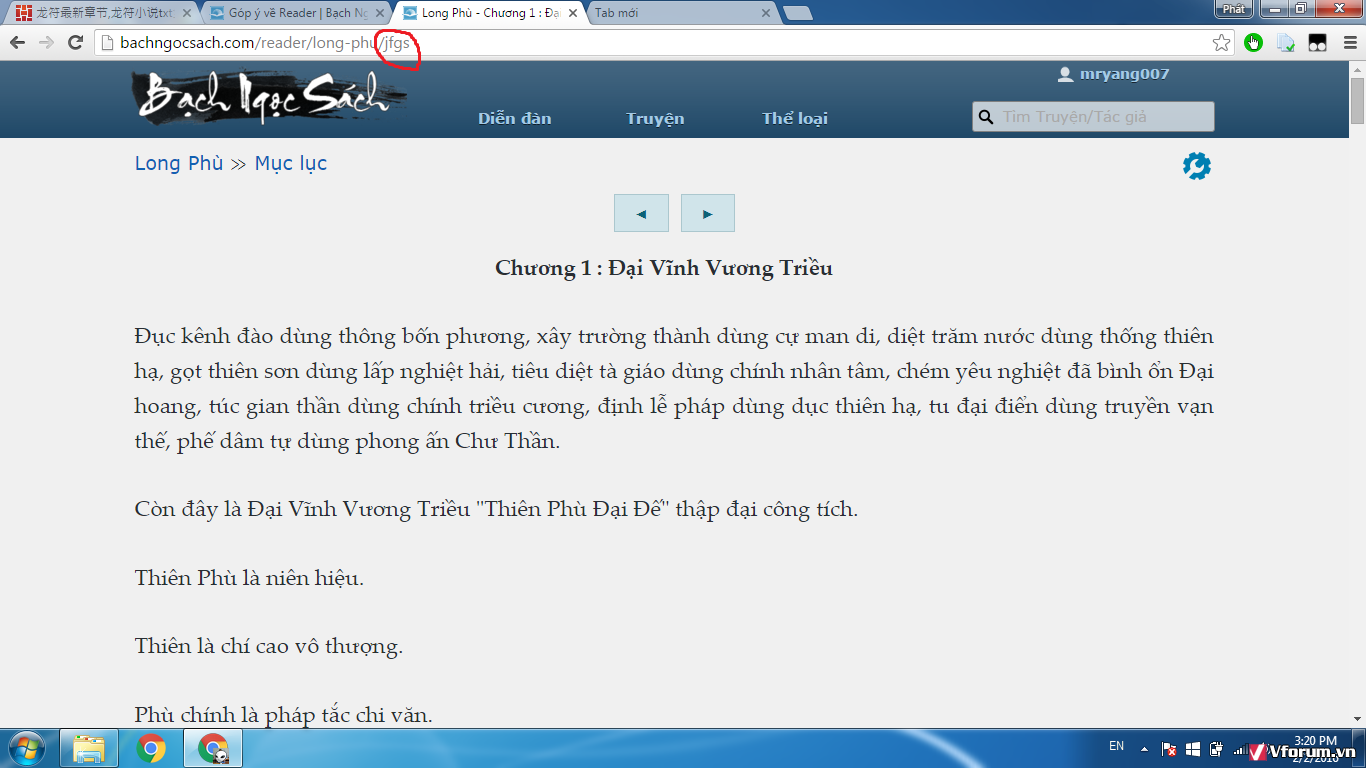Open the black two-circle extension icon
This screenshot has height=768, width=1366.
[x=1317, y=43]
